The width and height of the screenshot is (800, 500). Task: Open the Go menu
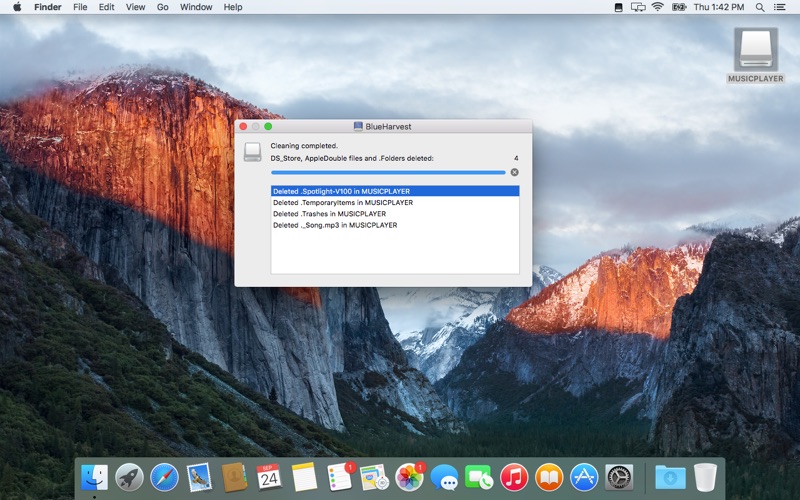tap(162, 7)
